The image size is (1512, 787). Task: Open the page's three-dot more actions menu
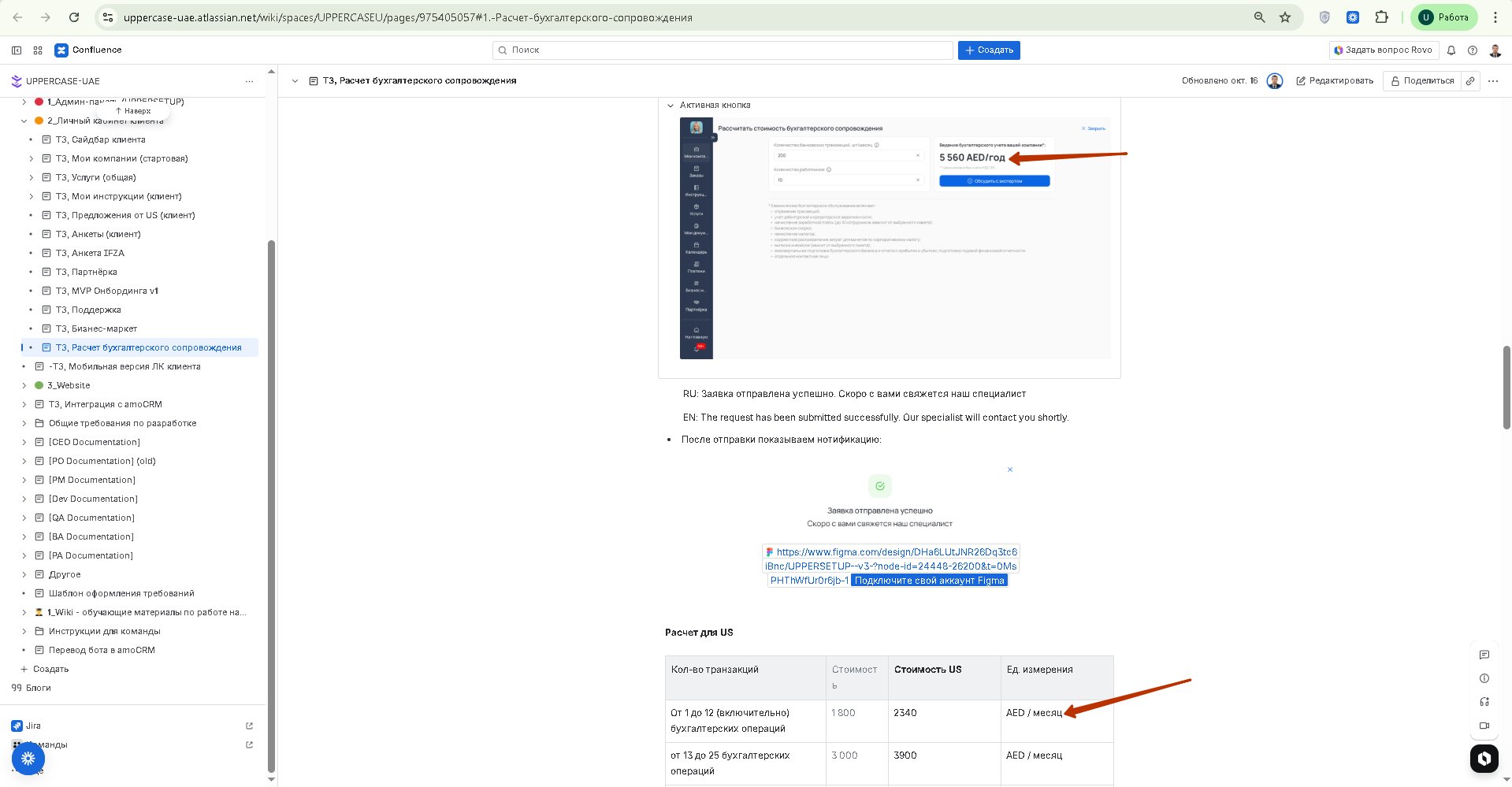1493,81
